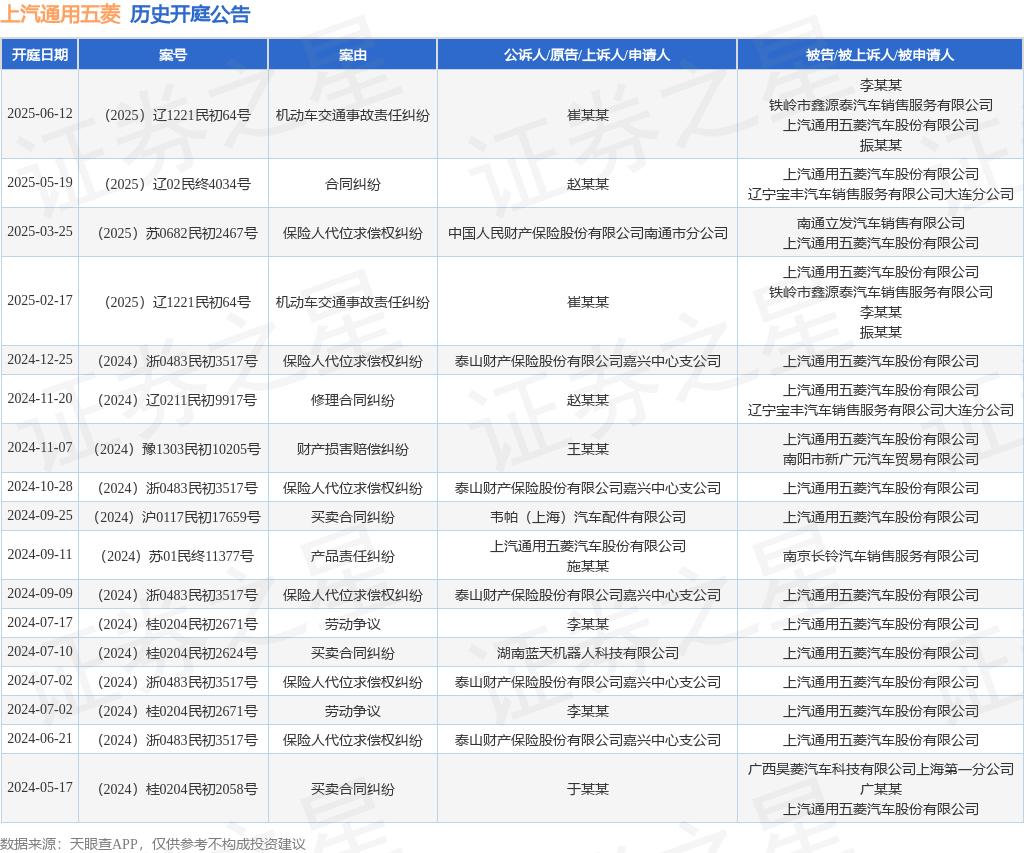Click the 历史开庭公告 blue heading

(190, 14)
